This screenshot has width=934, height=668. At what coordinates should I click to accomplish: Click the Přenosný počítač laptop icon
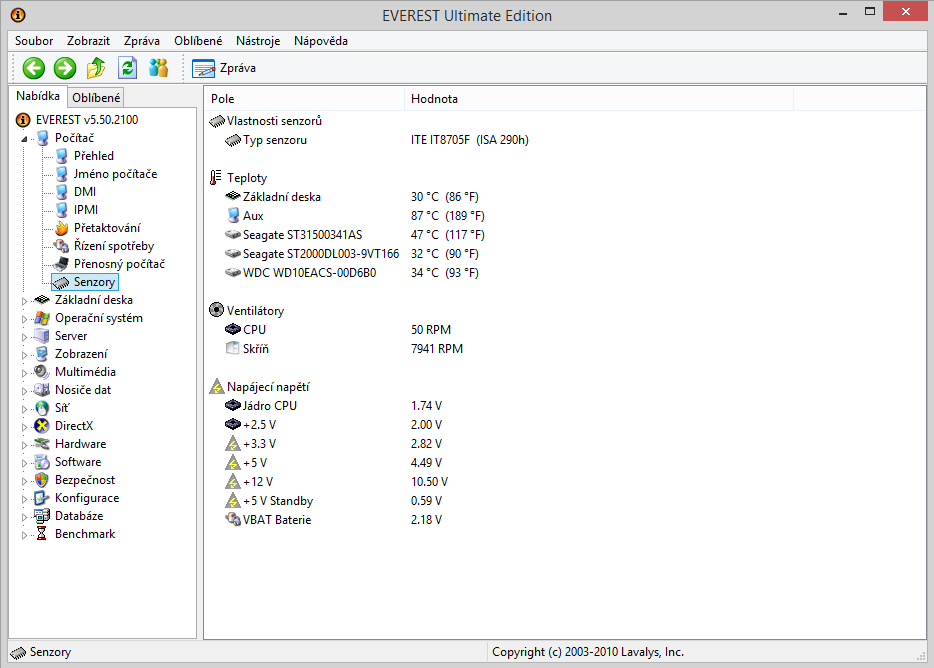click(61, 264)
